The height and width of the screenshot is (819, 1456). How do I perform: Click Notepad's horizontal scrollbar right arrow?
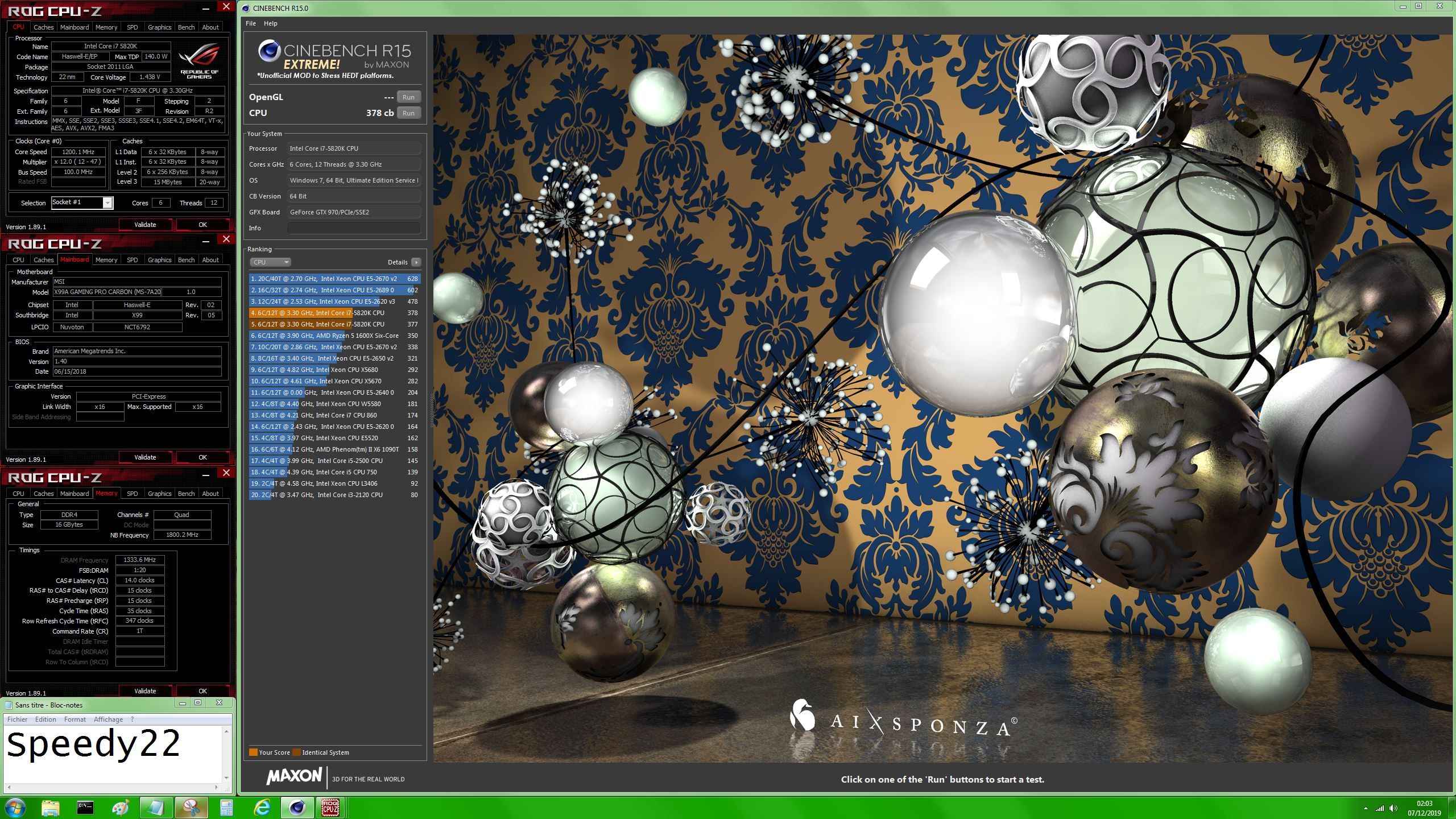(x=217, y=788)
